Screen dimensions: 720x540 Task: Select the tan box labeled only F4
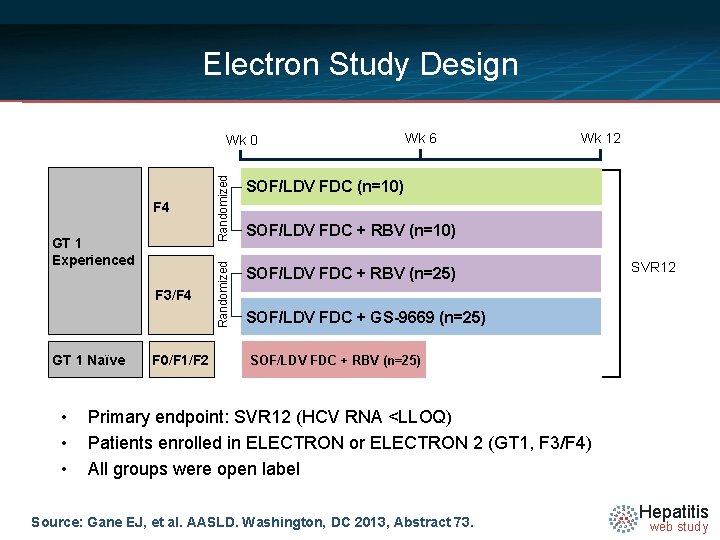point(181,207)
